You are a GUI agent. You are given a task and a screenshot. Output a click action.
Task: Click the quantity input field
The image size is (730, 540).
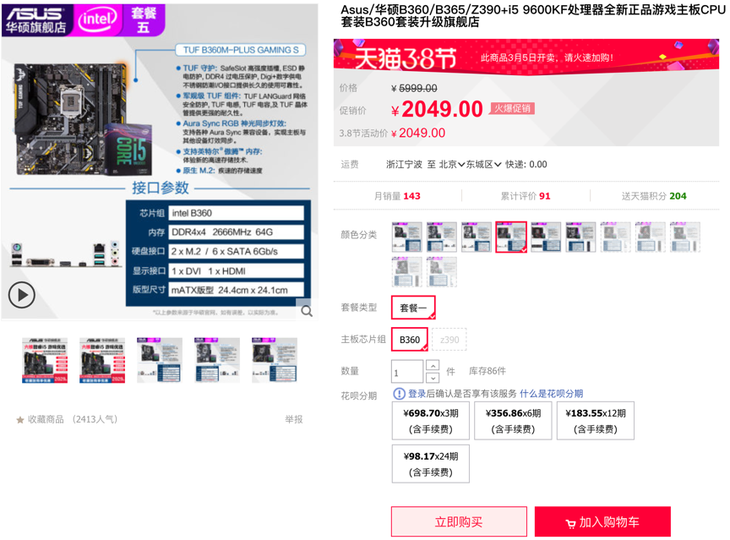coord(407,371)
